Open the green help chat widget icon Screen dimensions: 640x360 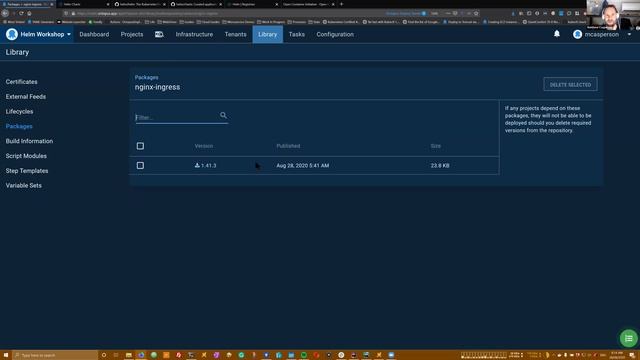click(629, 338)
